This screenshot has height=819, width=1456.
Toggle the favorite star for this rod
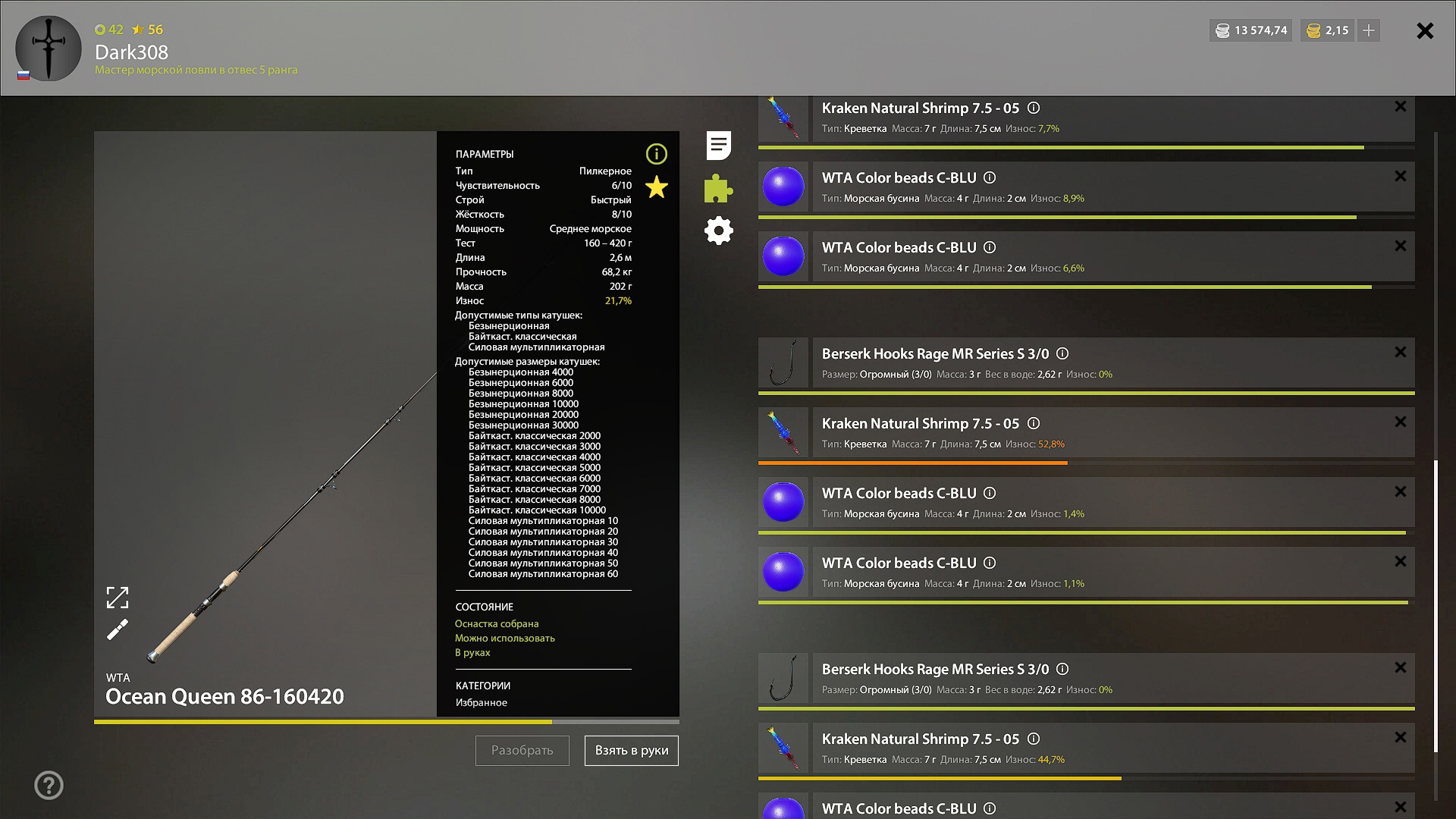[657, 187]
